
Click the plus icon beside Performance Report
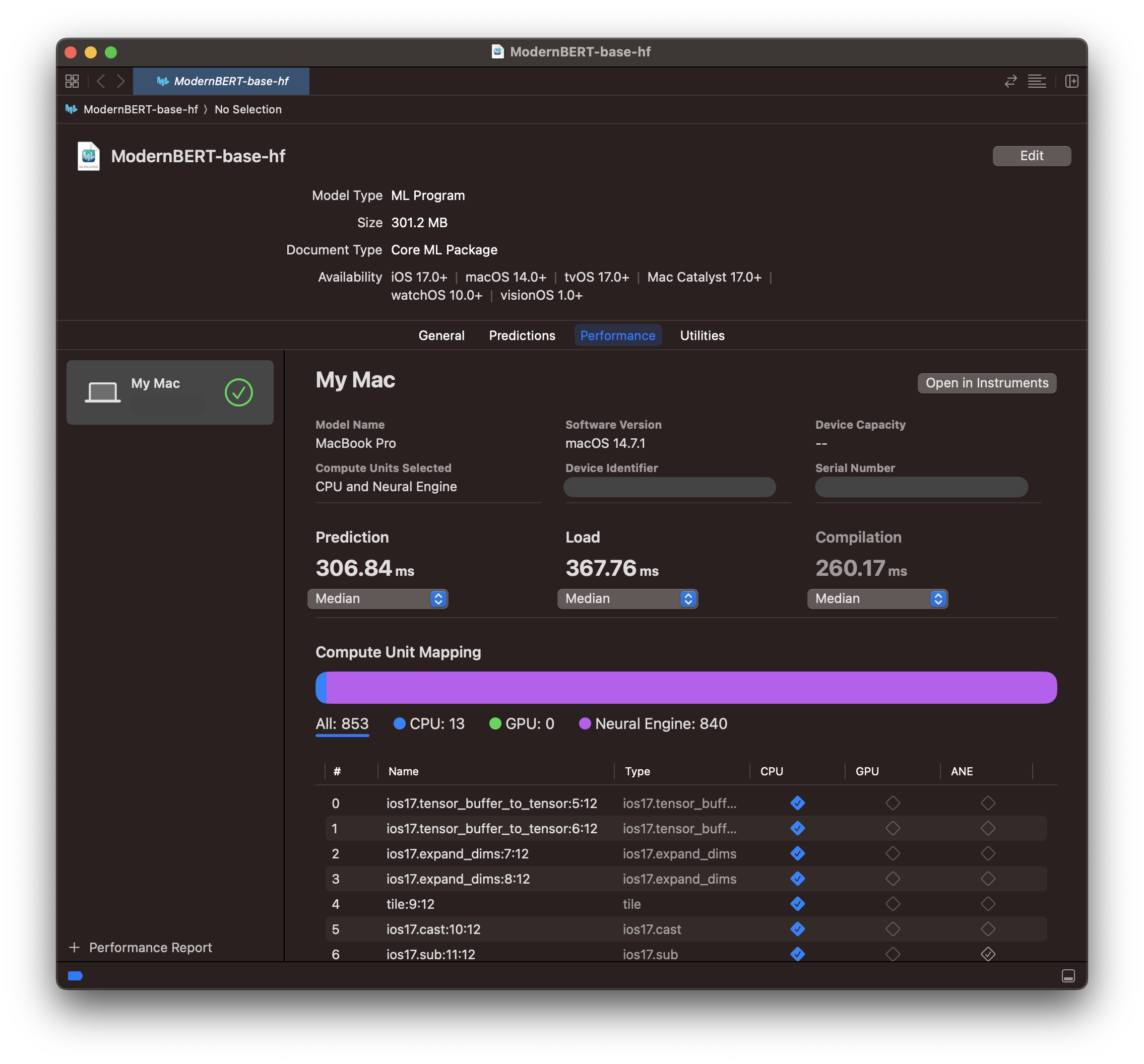coord(74,947)
